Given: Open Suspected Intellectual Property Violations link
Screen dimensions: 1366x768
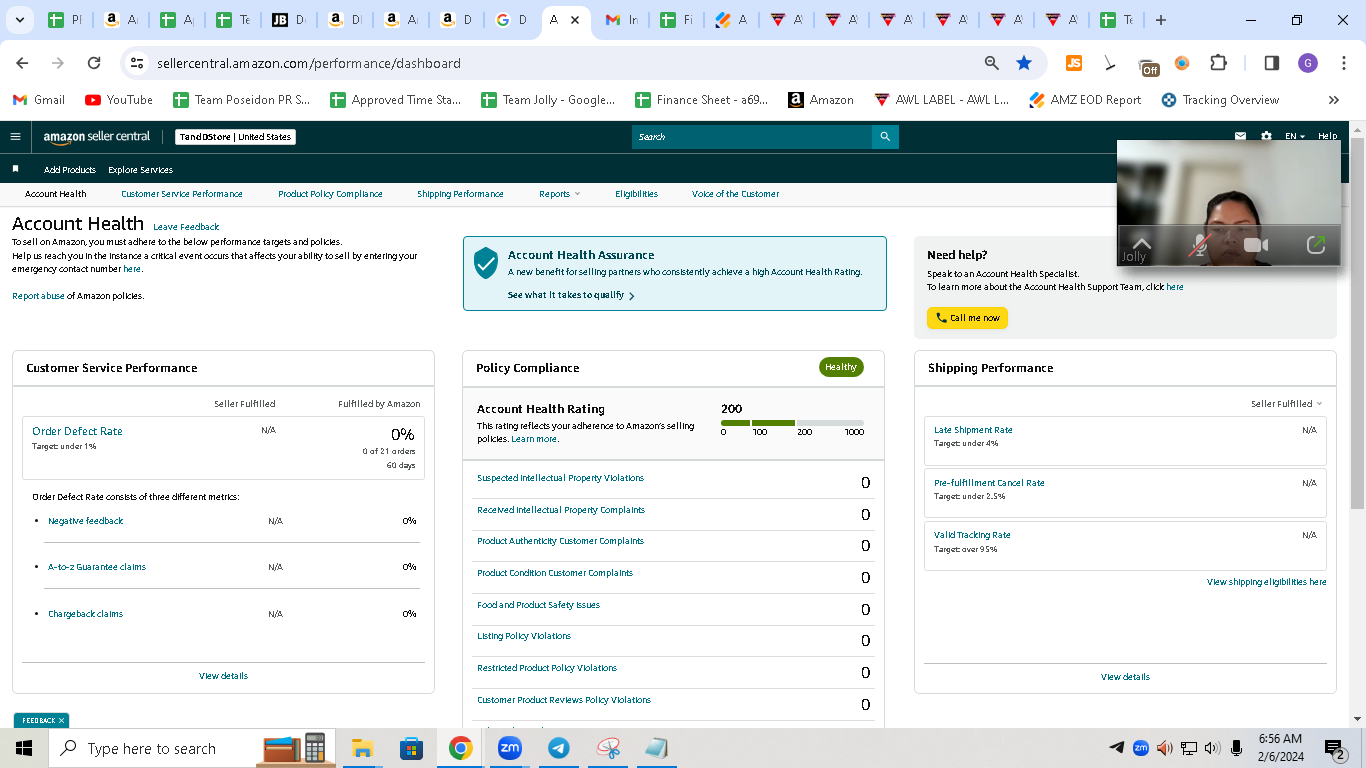Looking at the screenshot, I should pos(560,478).
